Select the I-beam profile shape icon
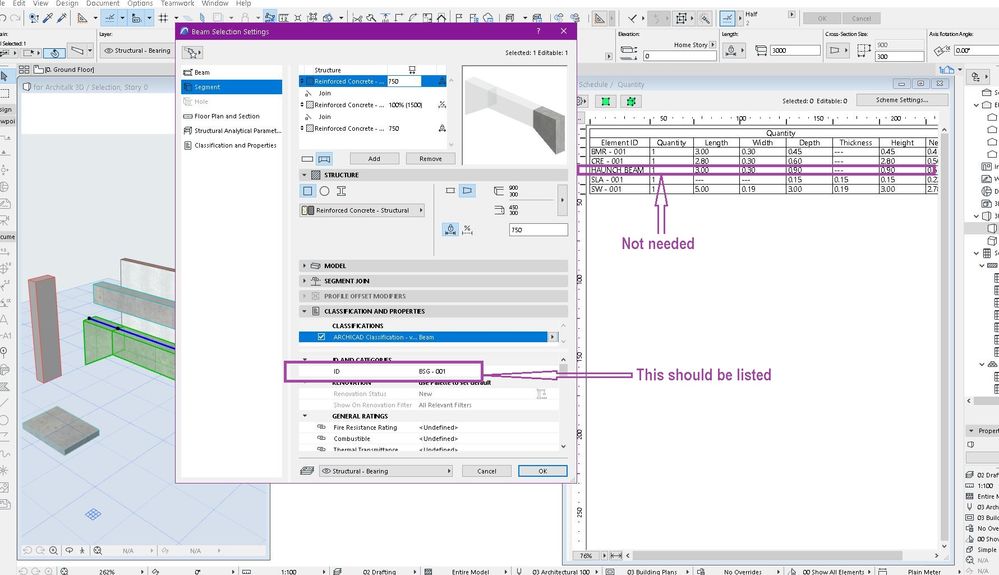999x575 pixels. pos(341,191)
